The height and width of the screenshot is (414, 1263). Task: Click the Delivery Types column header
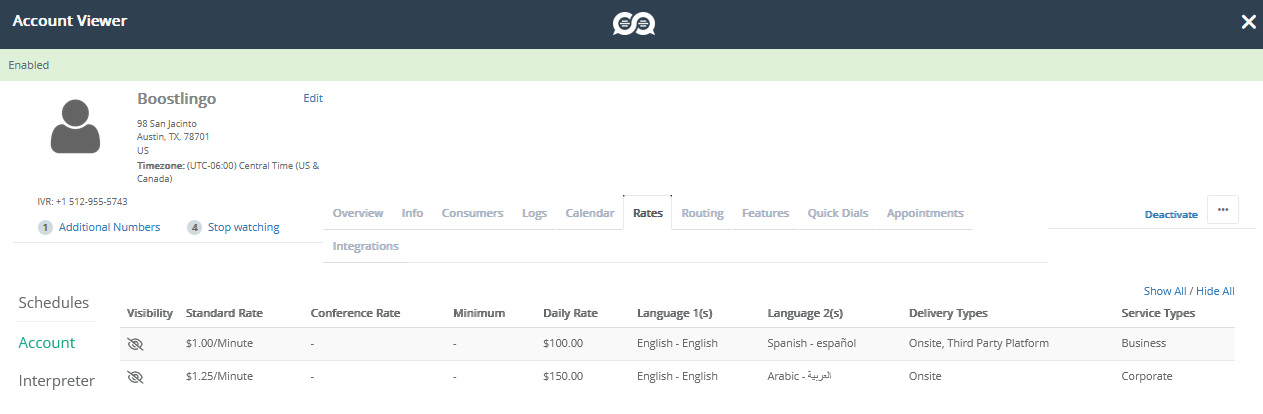948,313
